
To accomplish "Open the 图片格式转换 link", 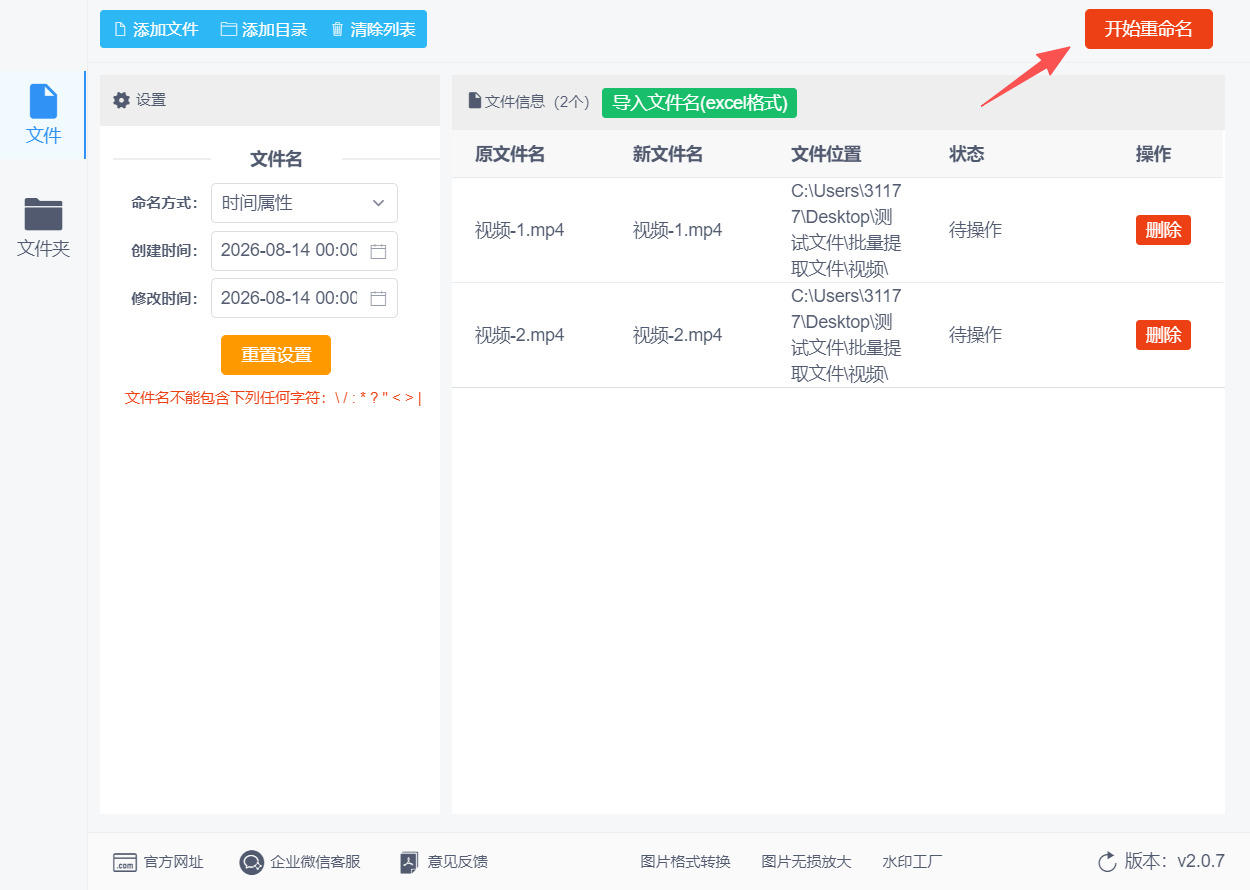I will [686, 862].
